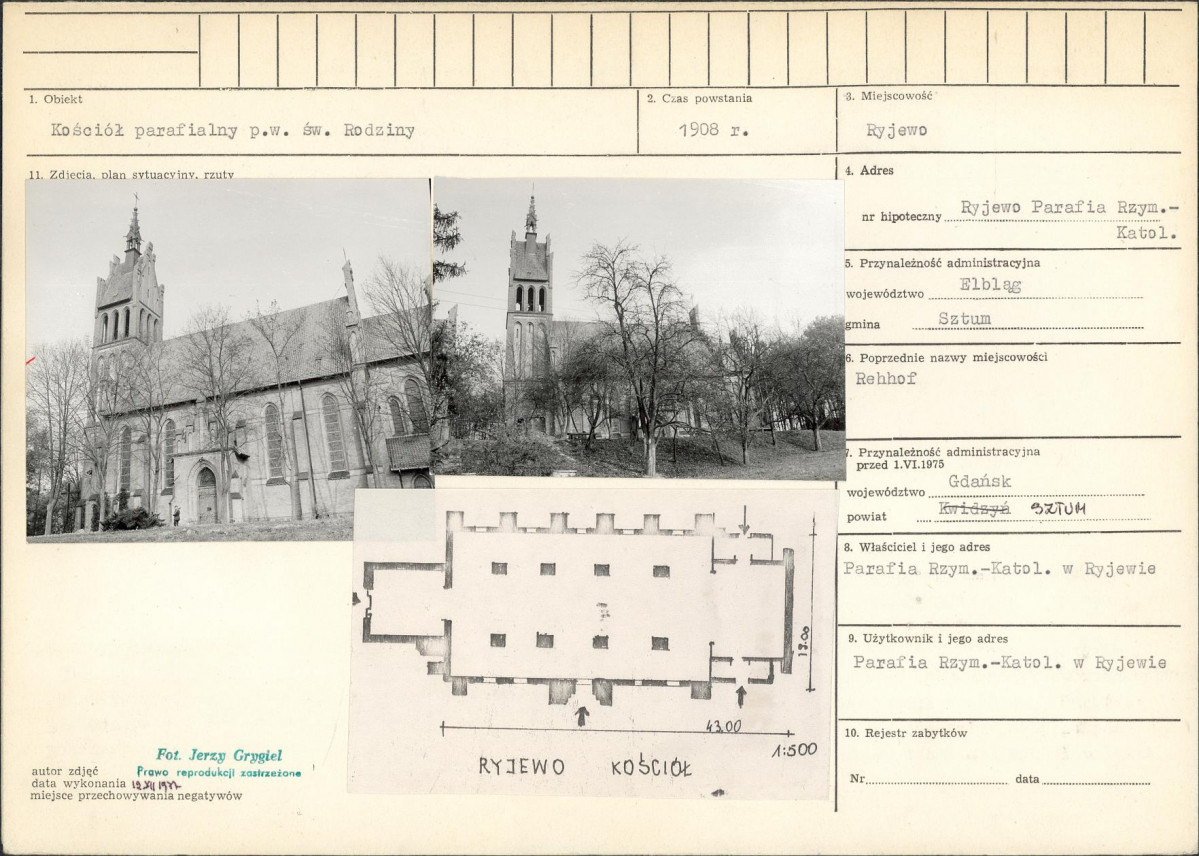Screen dimensions: 1199x856
Task: Click the '5. Przynależność administracyjna' heading
Action: click(942, 263)
